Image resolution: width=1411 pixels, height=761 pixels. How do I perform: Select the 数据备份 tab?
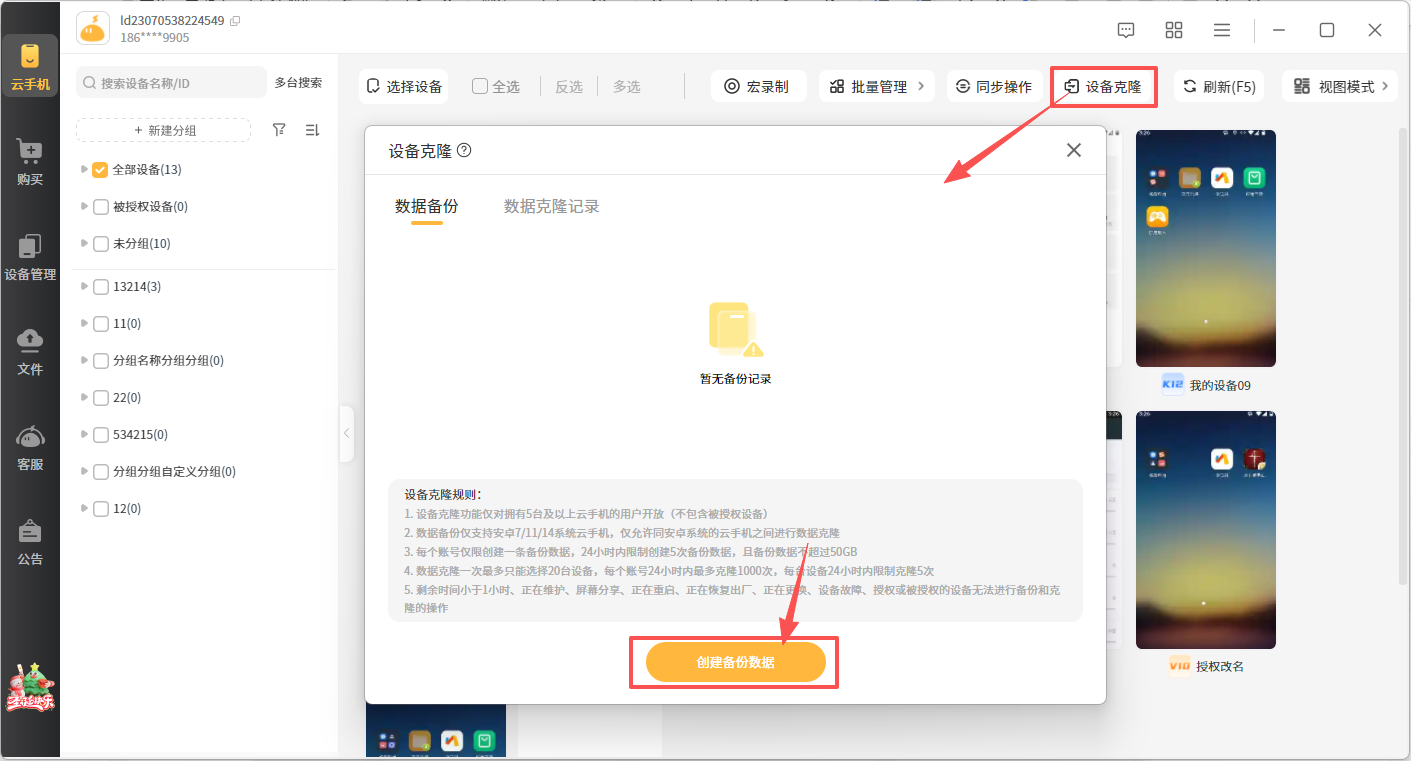(426, 206)
